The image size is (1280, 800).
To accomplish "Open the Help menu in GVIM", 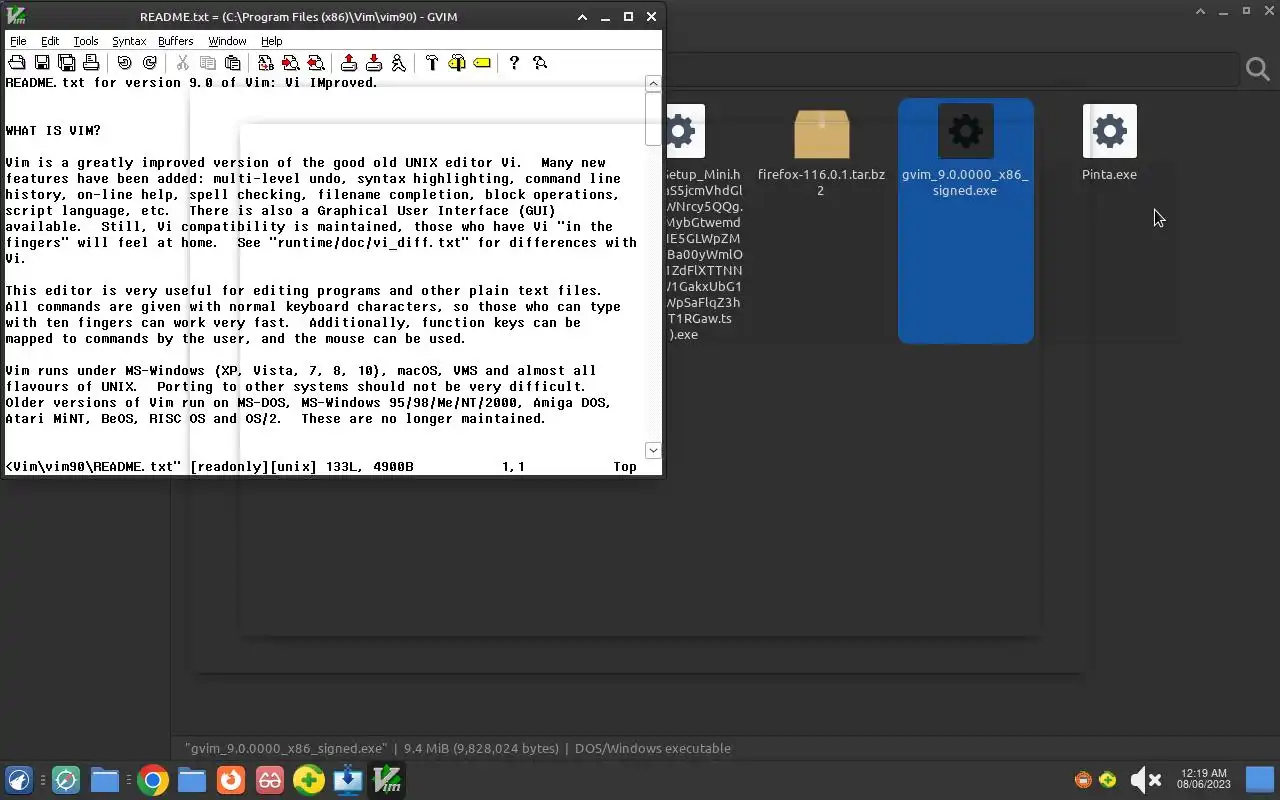I will coord(271,41).
